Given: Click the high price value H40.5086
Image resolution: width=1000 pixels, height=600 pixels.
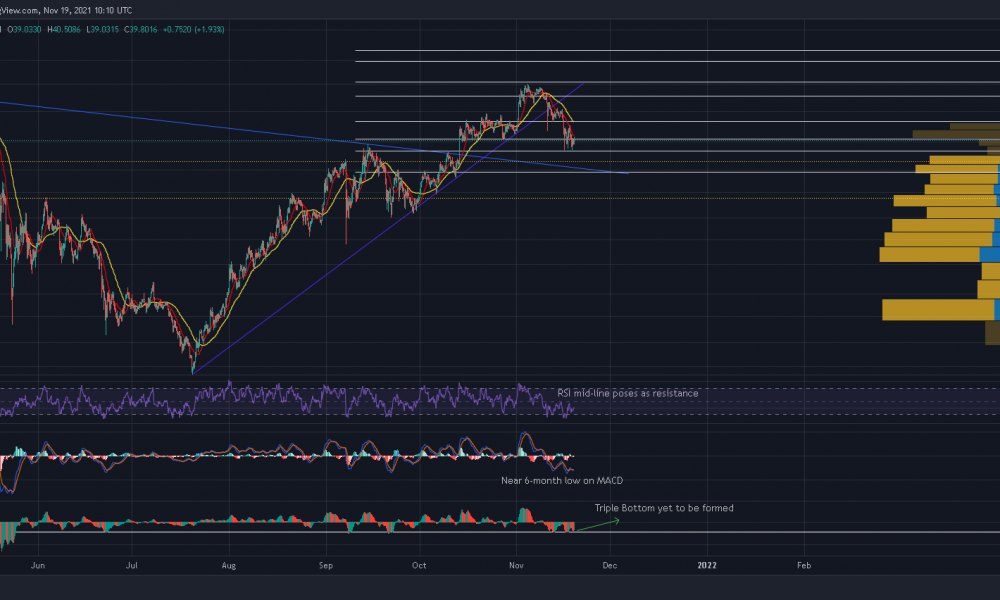Looking at the screenshot, I should [64, 29].
